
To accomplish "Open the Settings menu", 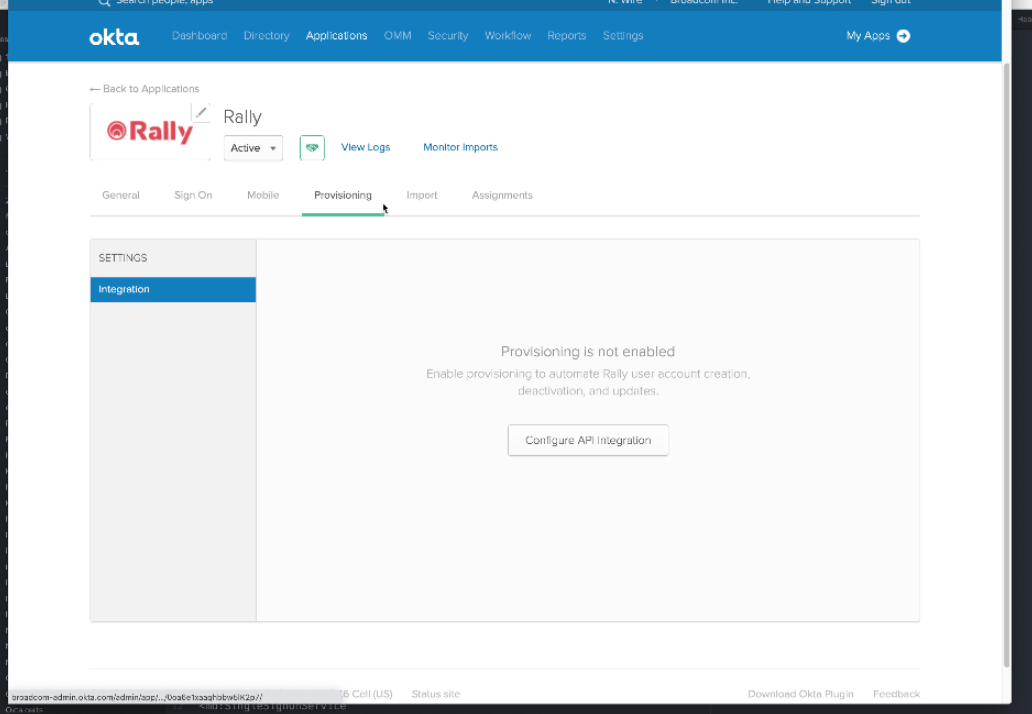I will [x=623, y=36].
